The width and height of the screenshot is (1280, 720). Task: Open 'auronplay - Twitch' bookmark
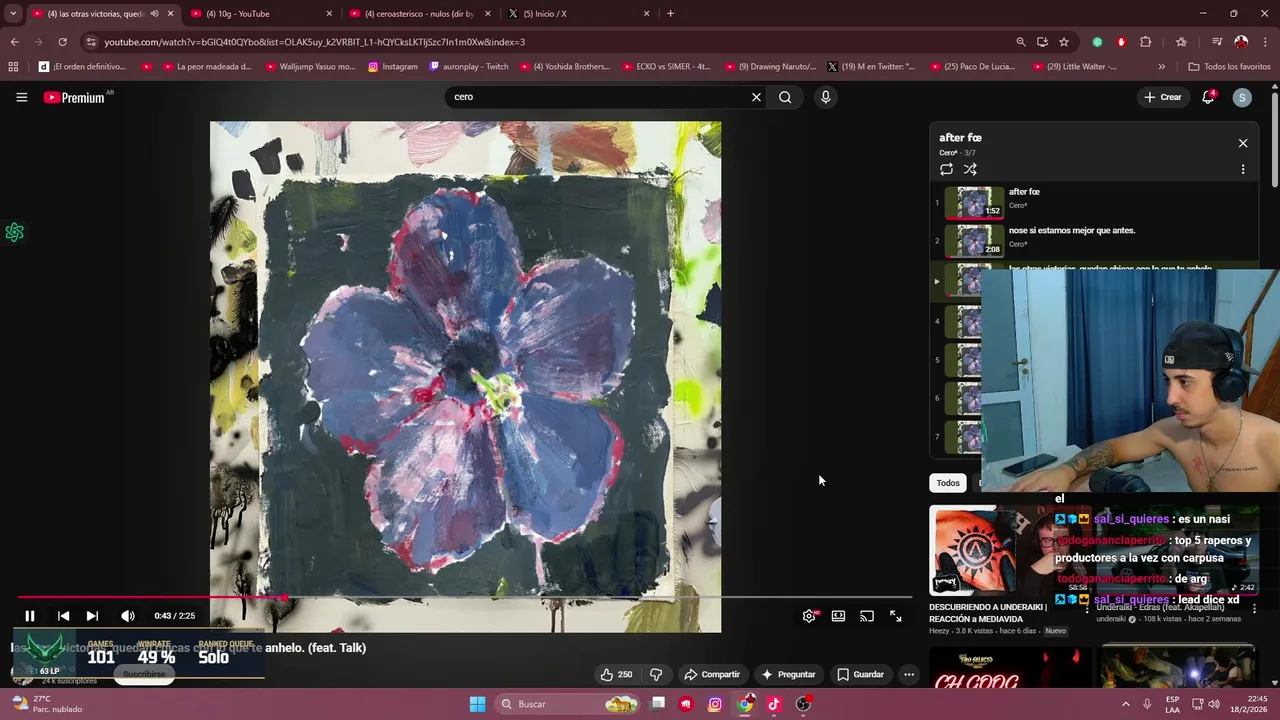(x=469, y=67)
